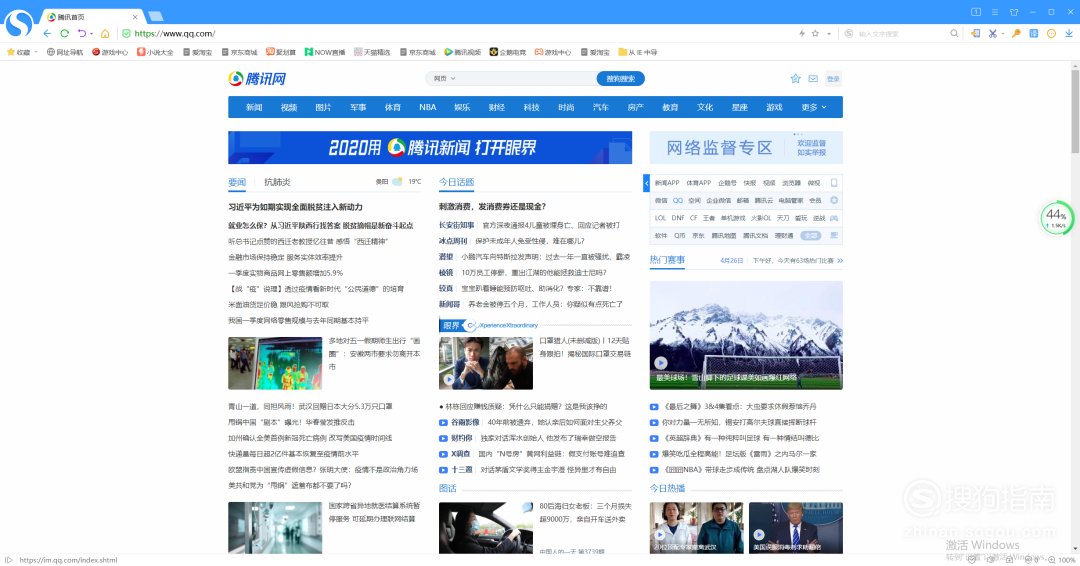Click the star favorites icon on Tencent header

click(x=796, y=78)
